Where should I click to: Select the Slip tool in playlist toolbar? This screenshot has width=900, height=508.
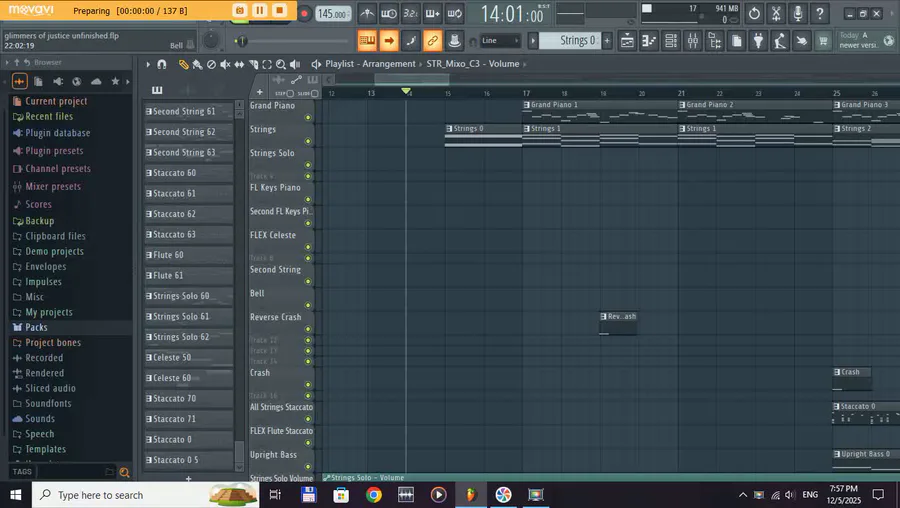coord(239,64)
